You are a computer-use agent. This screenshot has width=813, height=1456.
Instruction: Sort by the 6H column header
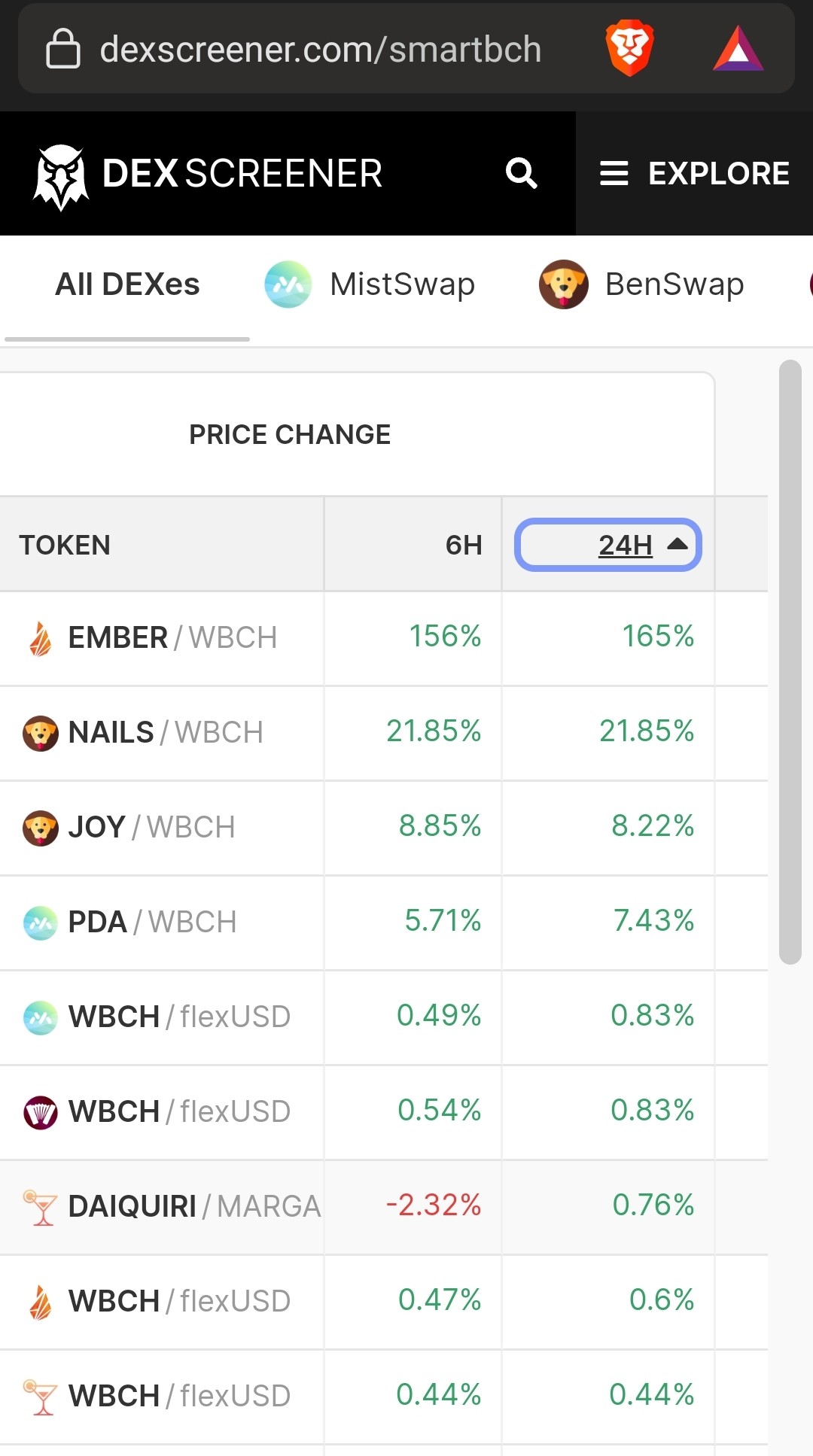pos(464,545)
